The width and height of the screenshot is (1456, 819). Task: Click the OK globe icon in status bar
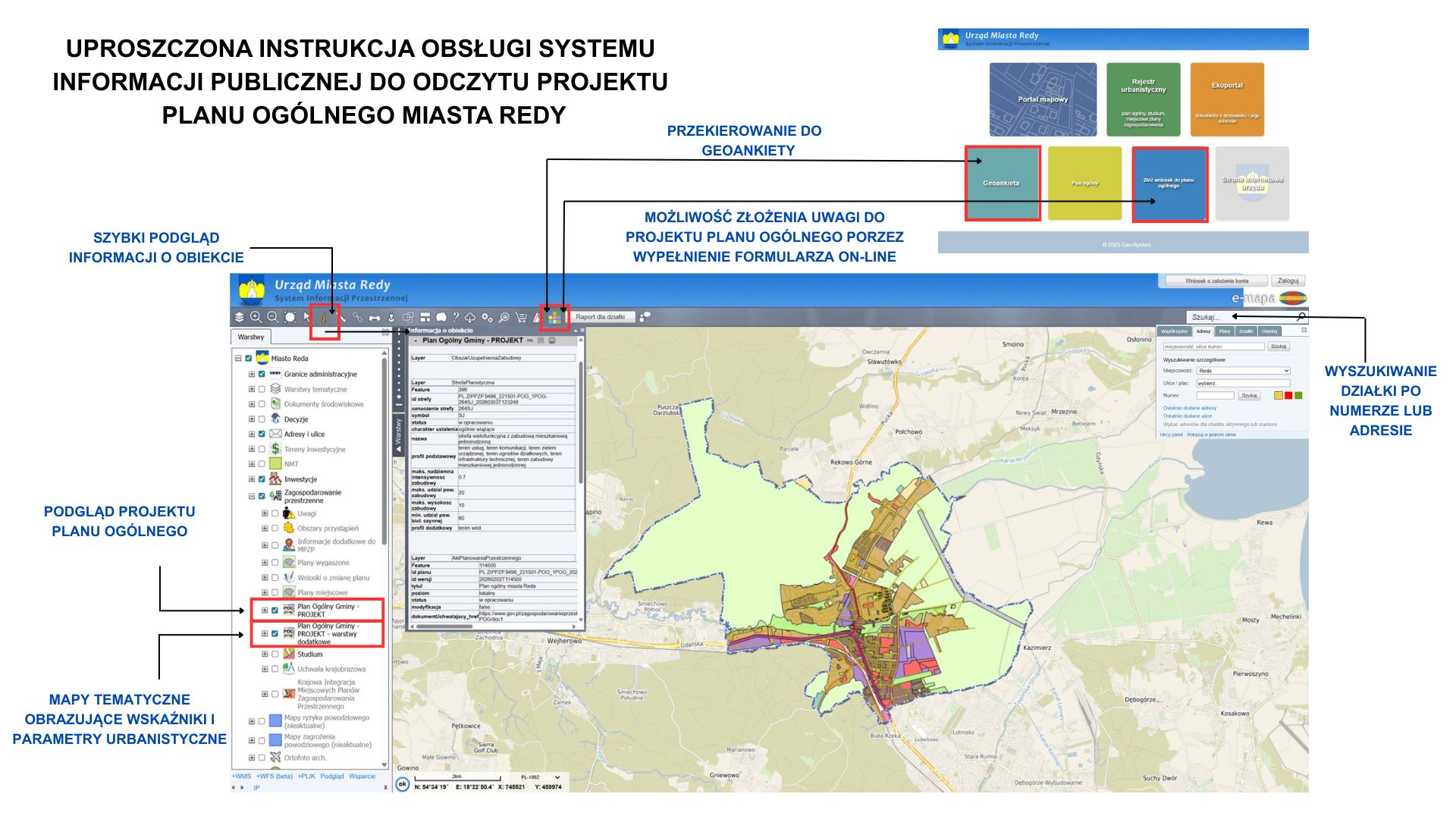pos(403,784)
